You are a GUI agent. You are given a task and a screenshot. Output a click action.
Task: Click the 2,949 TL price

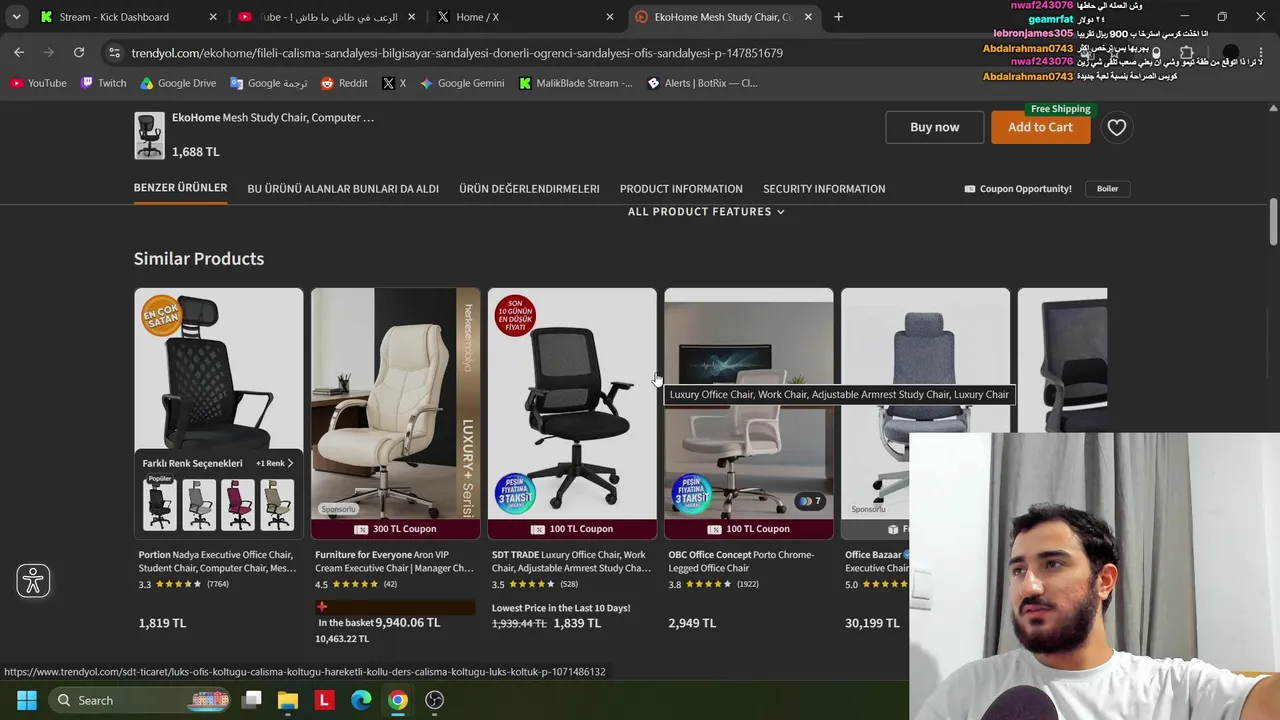[692, 623]
